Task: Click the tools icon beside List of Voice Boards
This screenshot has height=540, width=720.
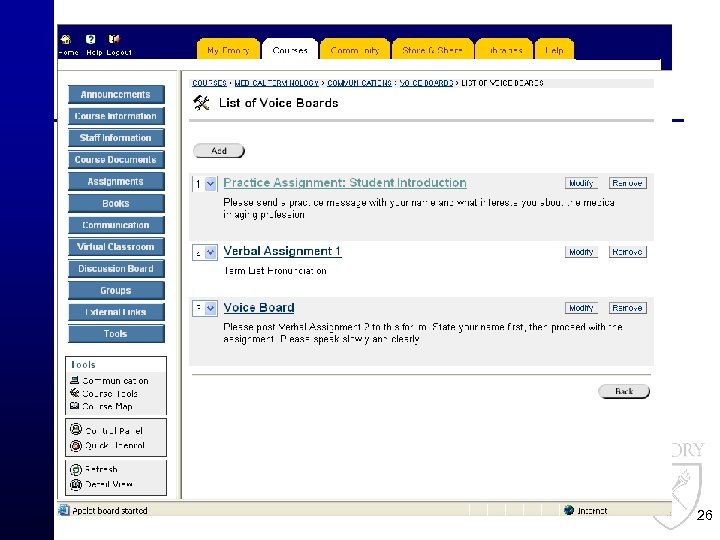Action: (x=201, y=103)
